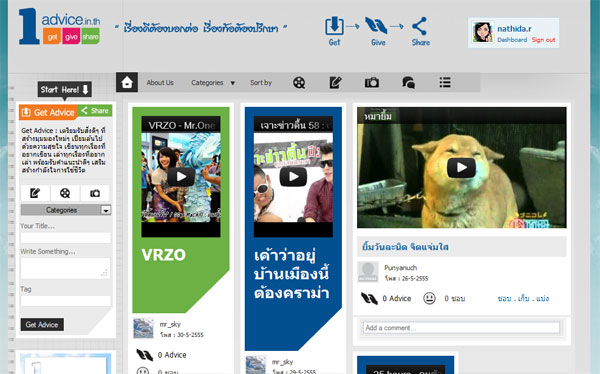Click the Get download icon in header
Image resolution: width=600 pixels, height=374 pixels.
click(334, 26)
